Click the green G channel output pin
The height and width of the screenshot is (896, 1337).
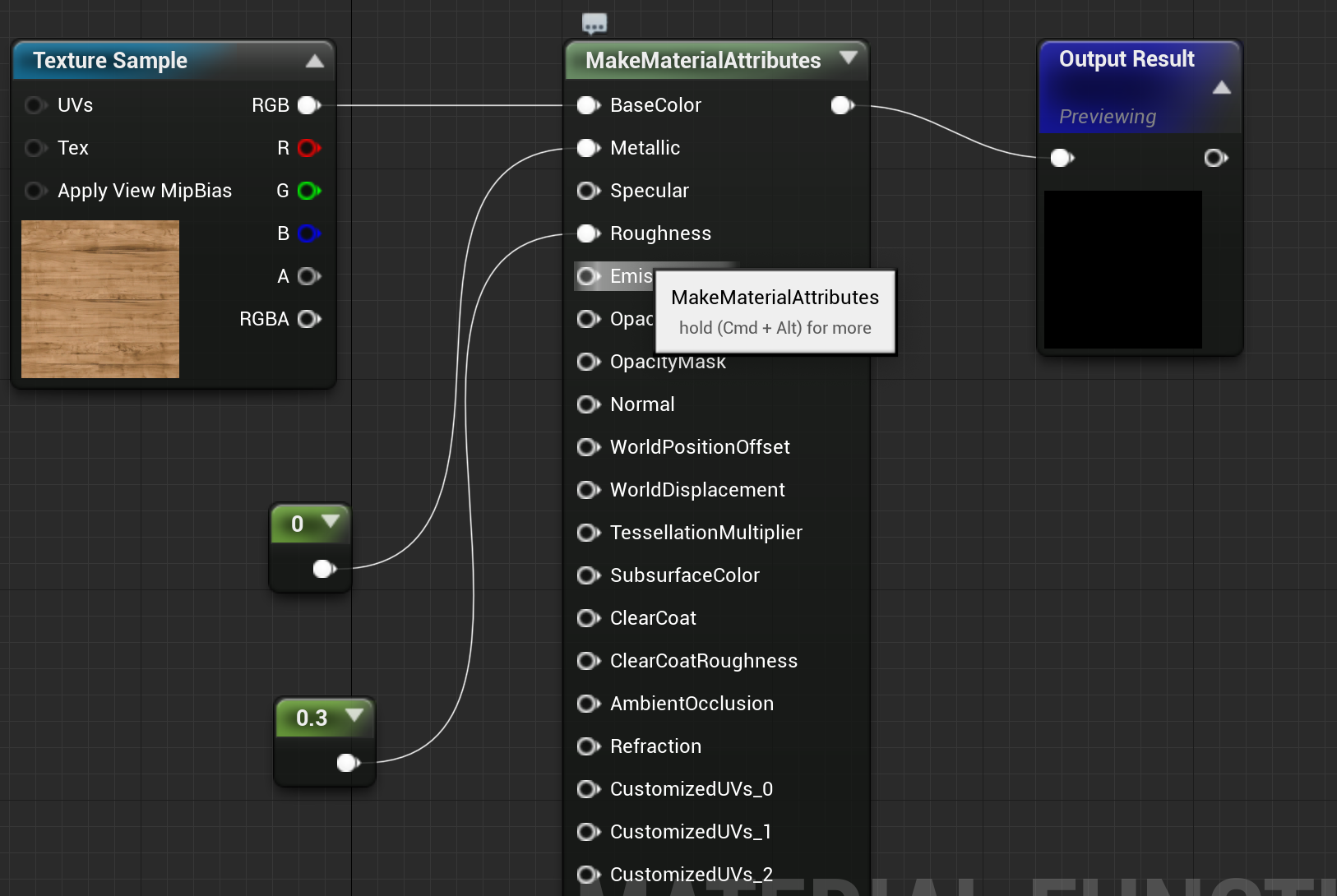click(308, 191)
